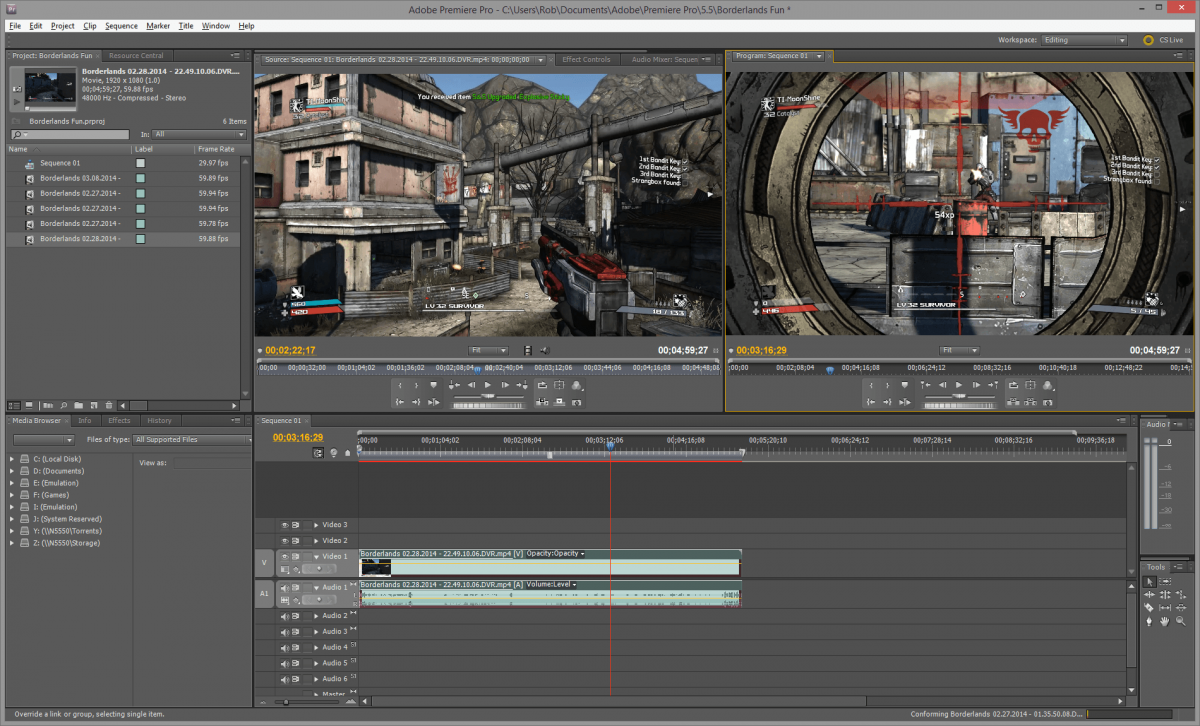Hide the Video 3 track output

point(285,525)
